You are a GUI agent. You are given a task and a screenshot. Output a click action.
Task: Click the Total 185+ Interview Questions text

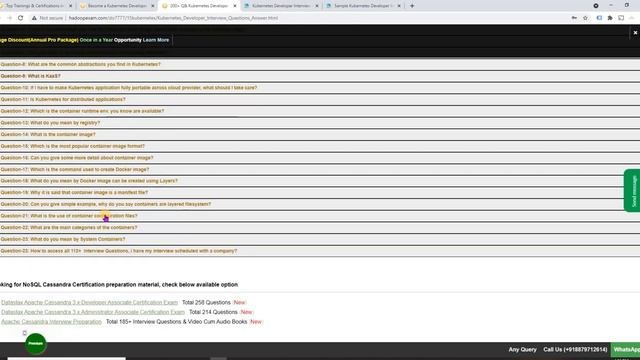point(176,322)
